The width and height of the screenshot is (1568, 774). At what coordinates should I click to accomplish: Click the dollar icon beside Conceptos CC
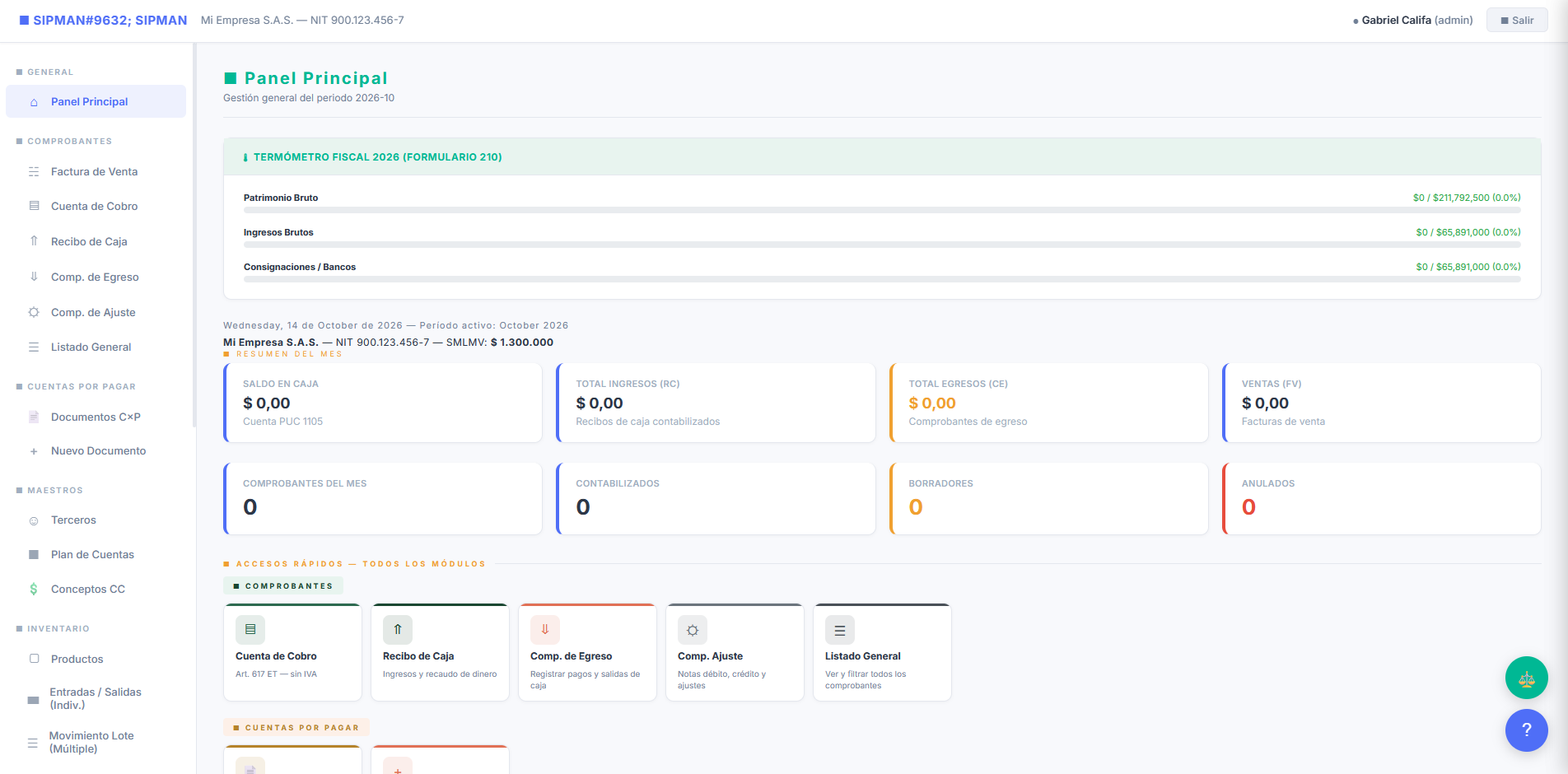[34, 589]
